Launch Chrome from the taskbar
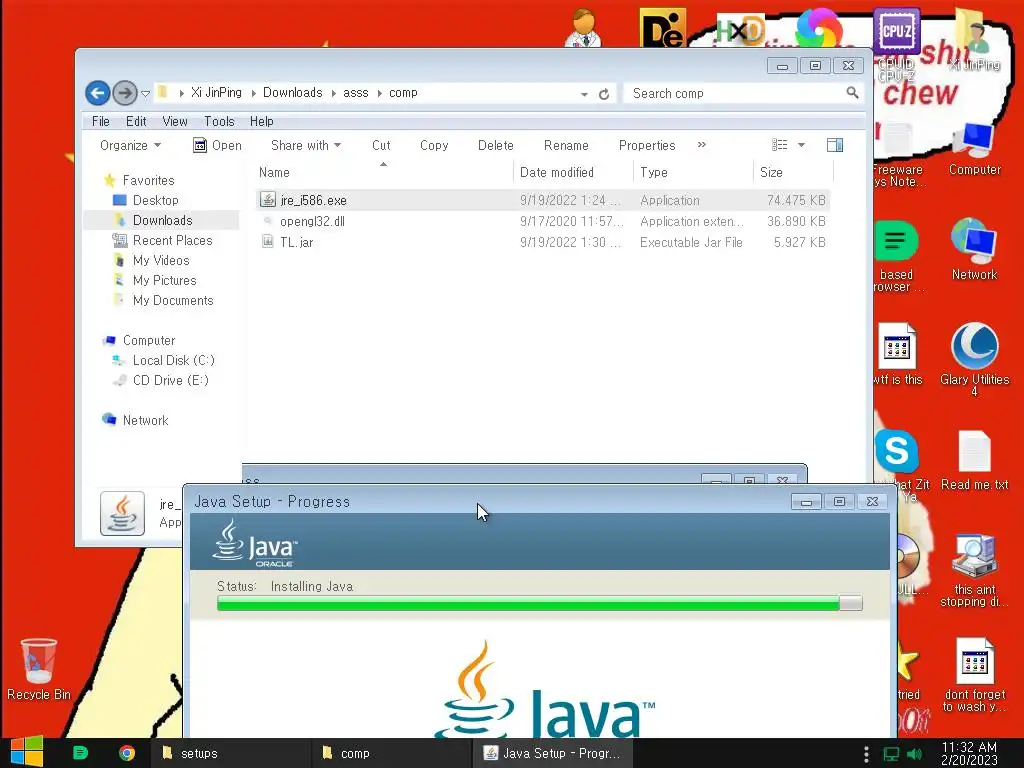This screenshot has width=1024, height=768. coord(127,753)
